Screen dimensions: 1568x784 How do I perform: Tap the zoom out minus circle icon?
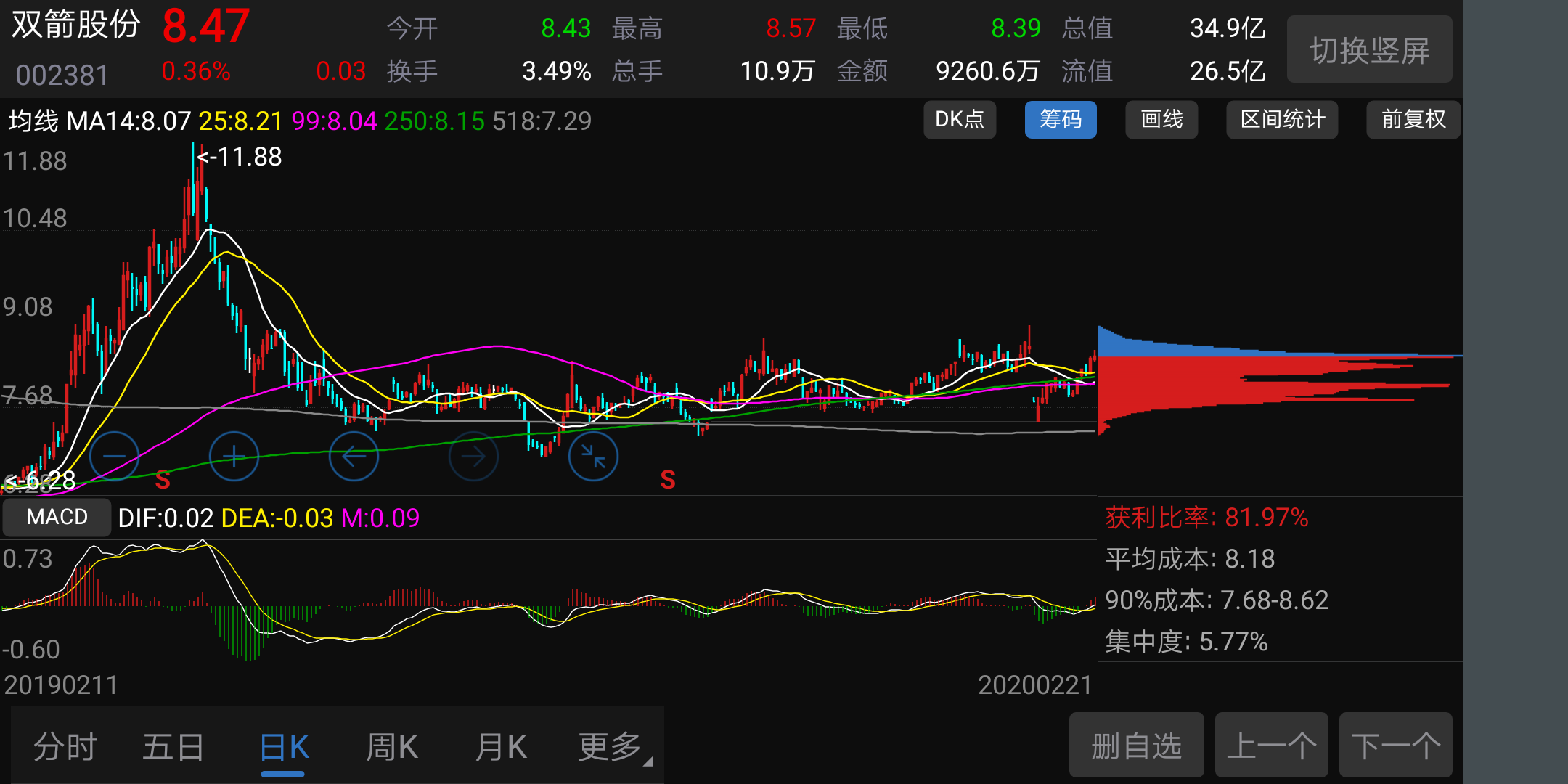tap(114, 456)
